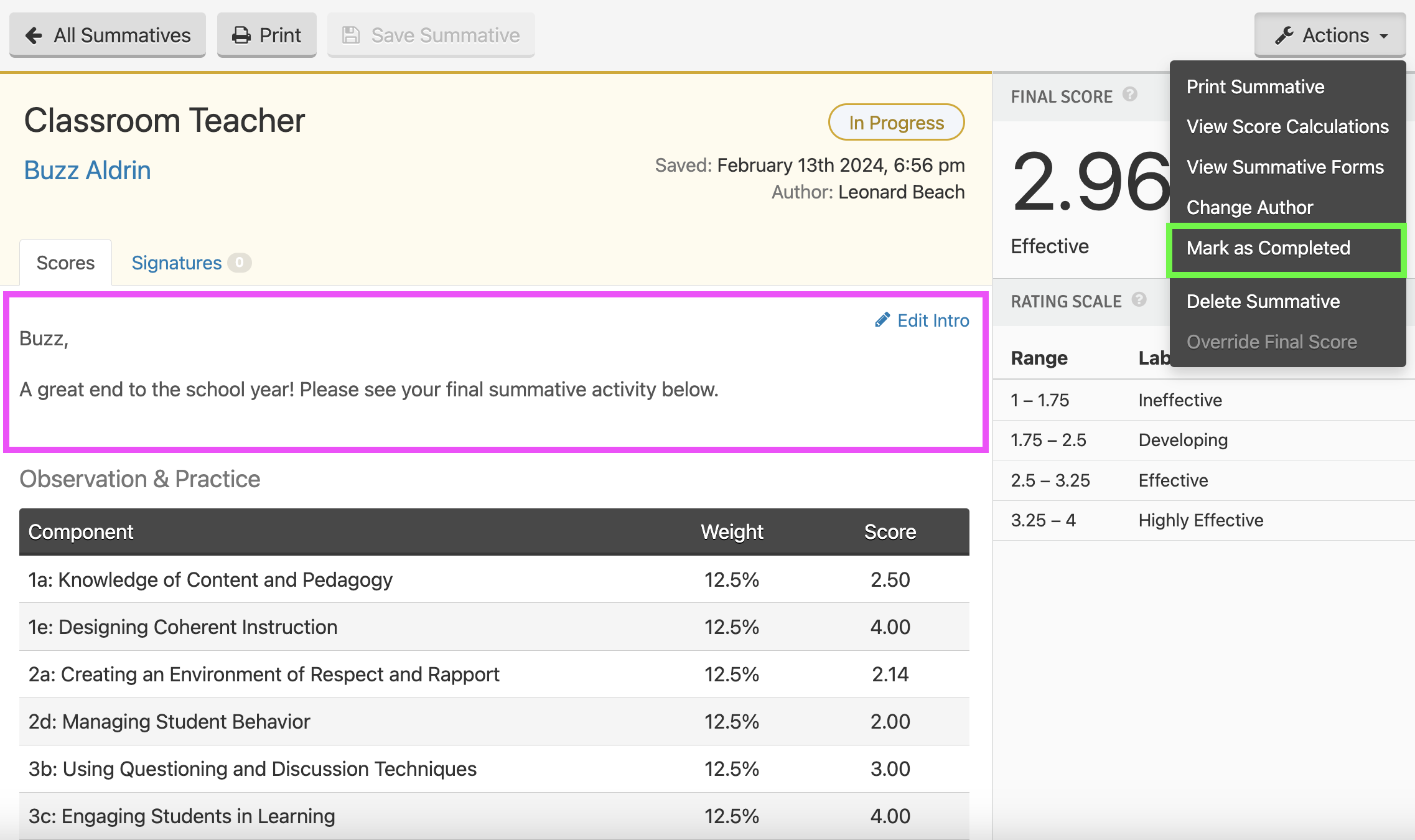Click the printer icon on the Print button

241,35
